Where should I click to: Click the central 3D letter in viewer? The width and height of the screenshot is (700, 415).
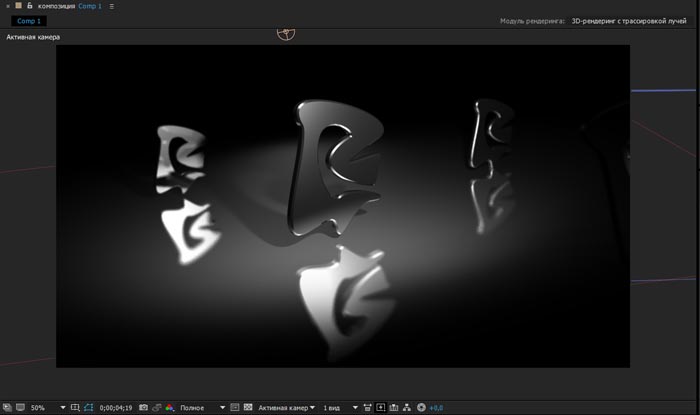coord(337,168)
